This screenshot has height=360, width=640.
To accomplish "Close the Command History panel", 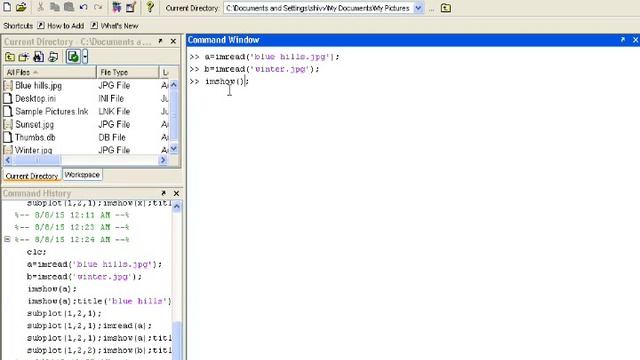I will [176, 193].
